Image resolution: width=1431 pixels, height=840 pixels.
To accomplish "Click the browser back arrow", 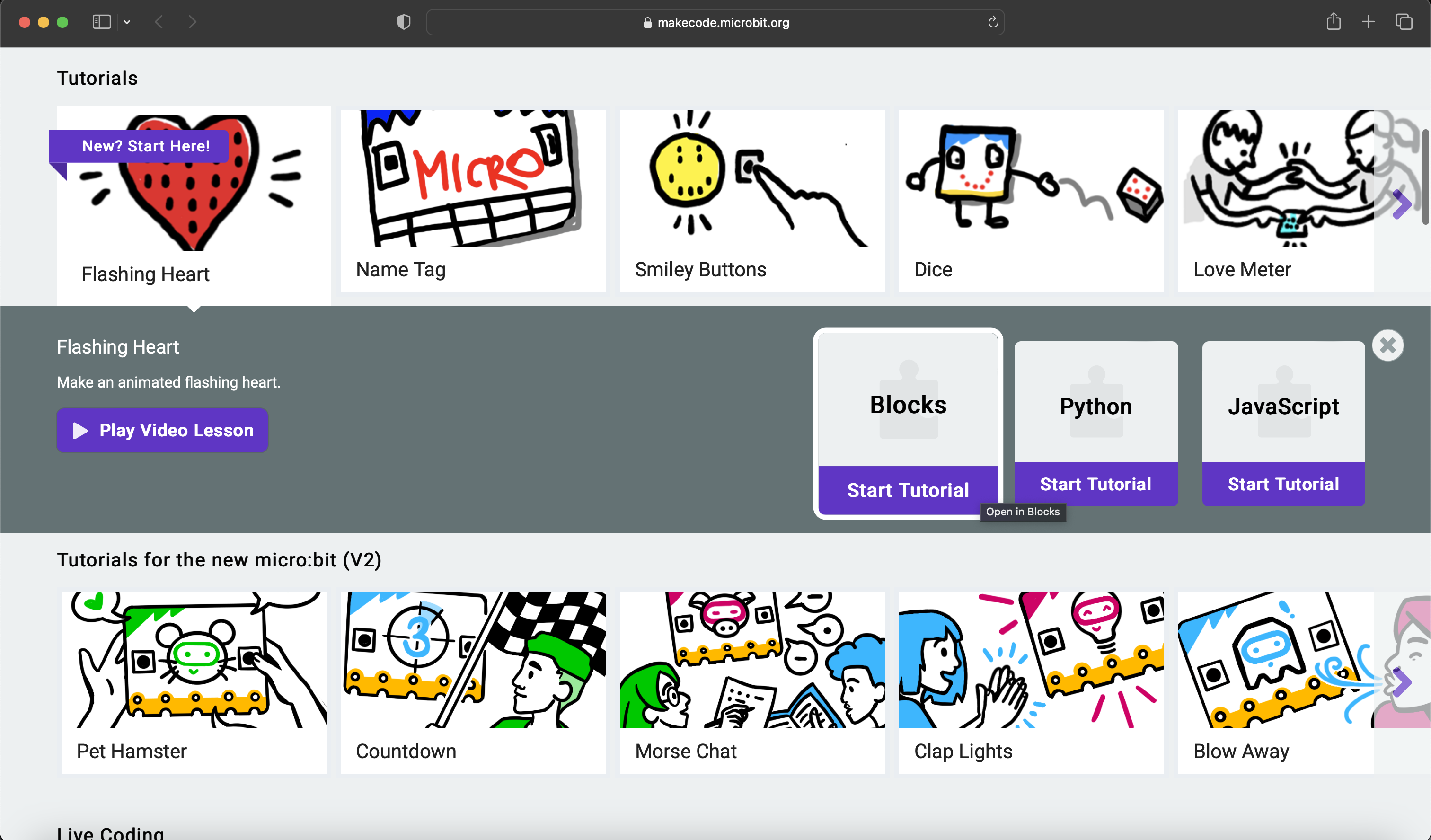I will coord(159,22).
